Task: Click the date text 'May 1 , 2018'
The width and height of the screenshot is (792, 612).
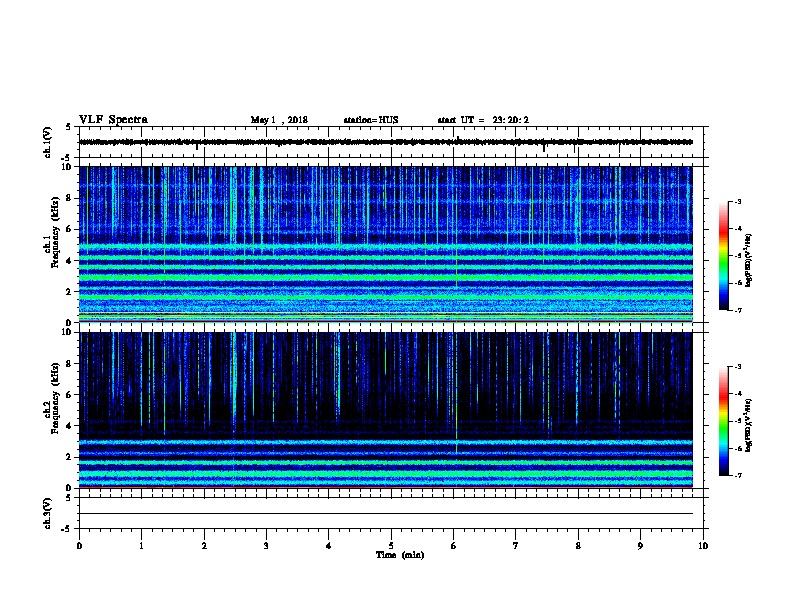Action: tap(279, 120)
